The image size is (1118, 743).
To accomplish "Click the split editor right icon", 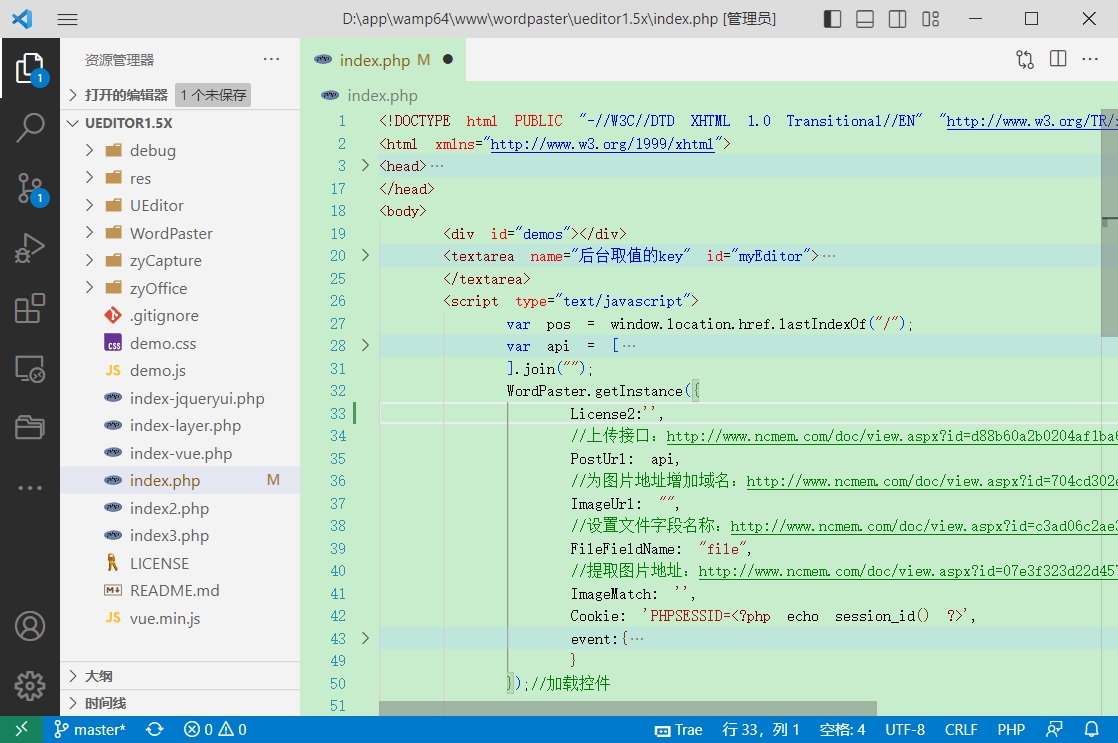I will pos(1058,59).
